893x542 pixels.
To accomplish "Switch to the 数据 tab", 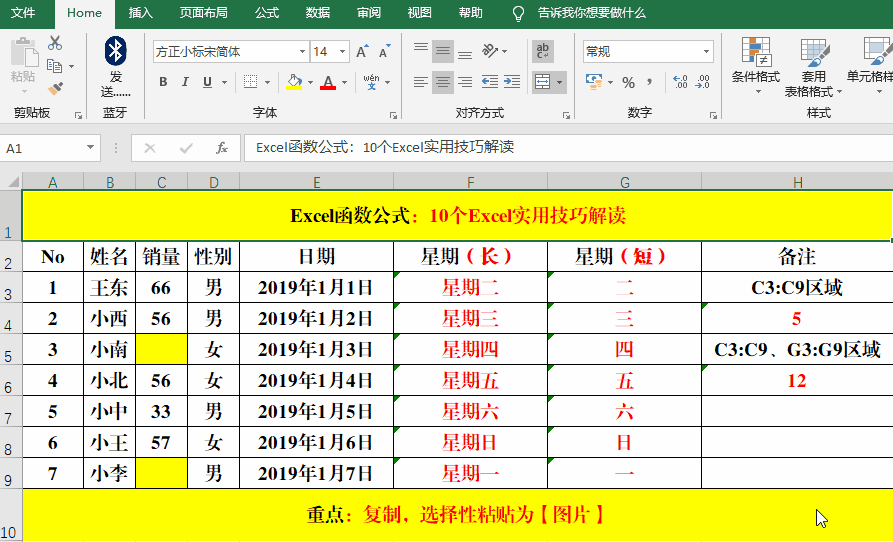I will click(318, 13).
